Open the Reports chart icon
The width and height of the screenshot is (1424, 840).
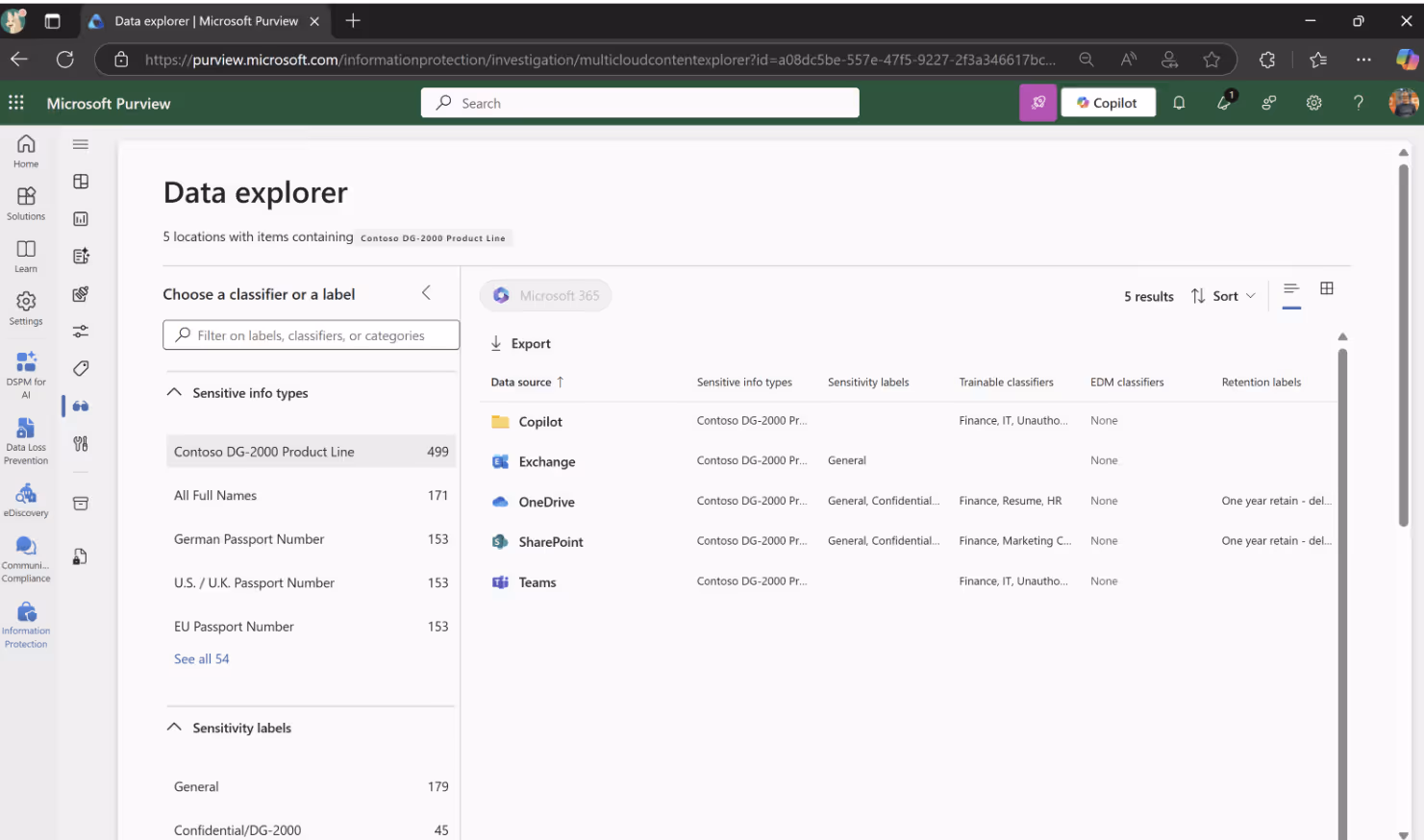[x=81, y=219]
